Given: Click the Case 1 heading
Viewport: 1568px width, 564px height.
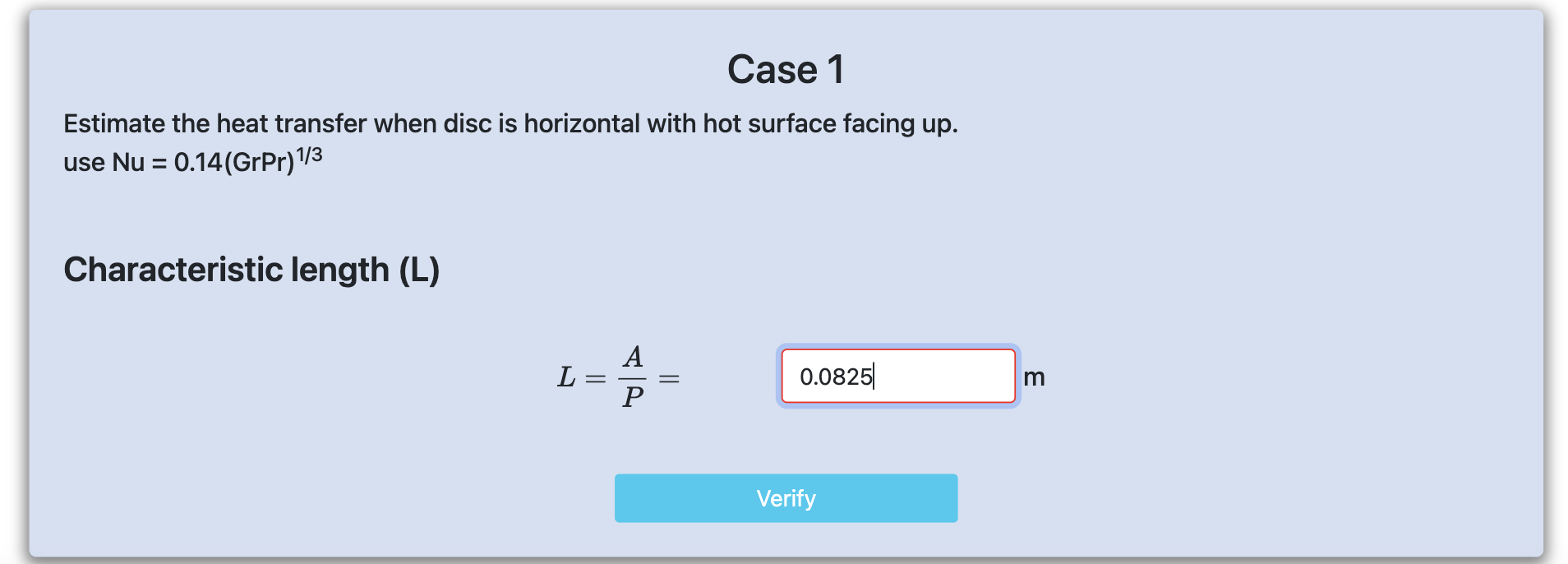Looking at the screenshot, I should point(786,69).
